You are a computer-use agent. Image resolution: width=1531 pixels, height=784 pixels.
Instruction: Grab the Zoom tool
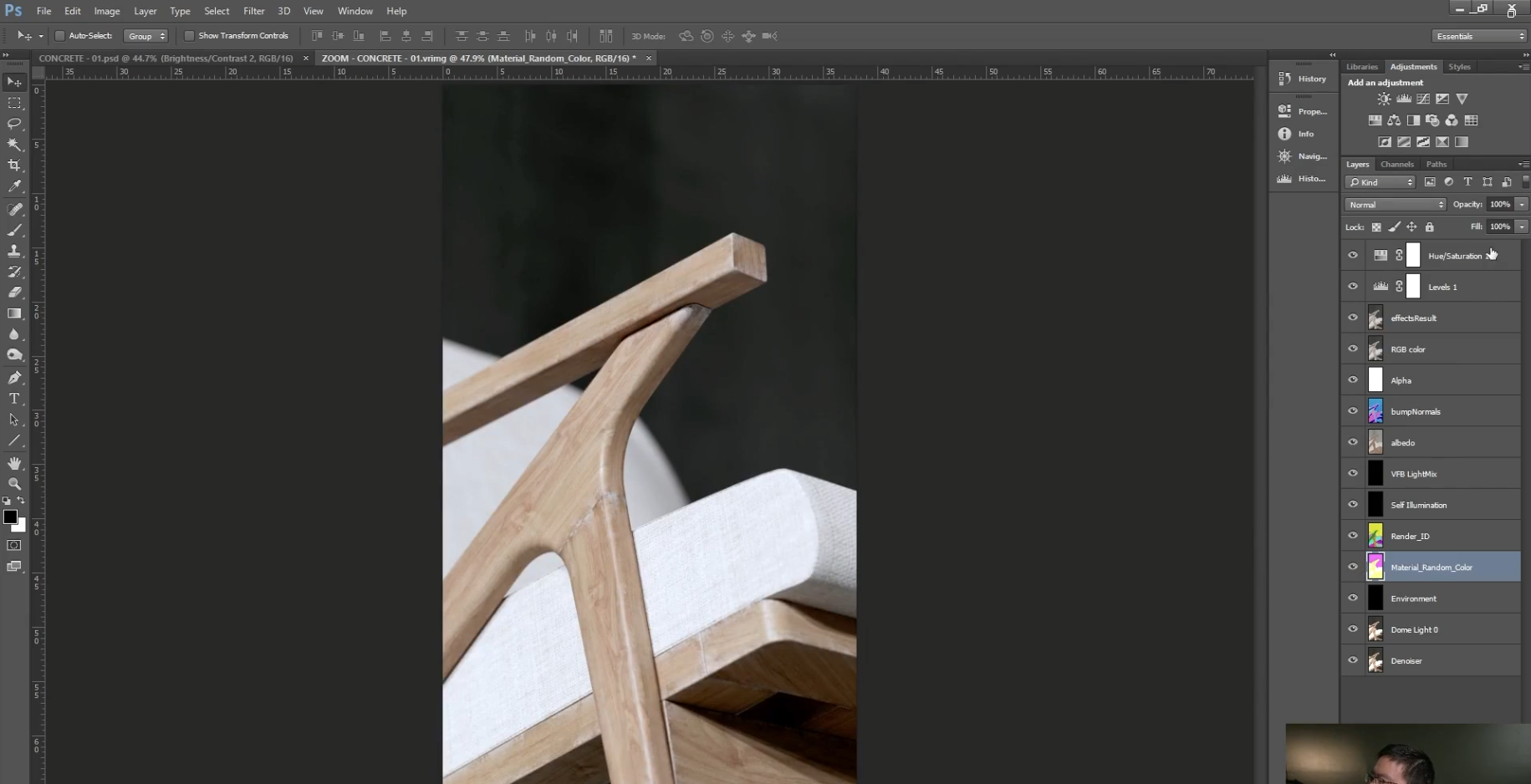13,483
